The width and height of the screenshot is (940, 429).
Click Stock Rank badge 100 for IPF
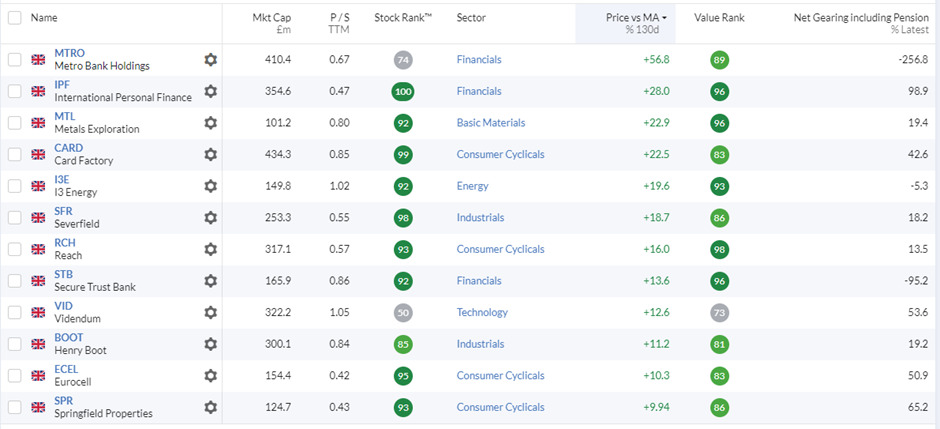(403, 91)
